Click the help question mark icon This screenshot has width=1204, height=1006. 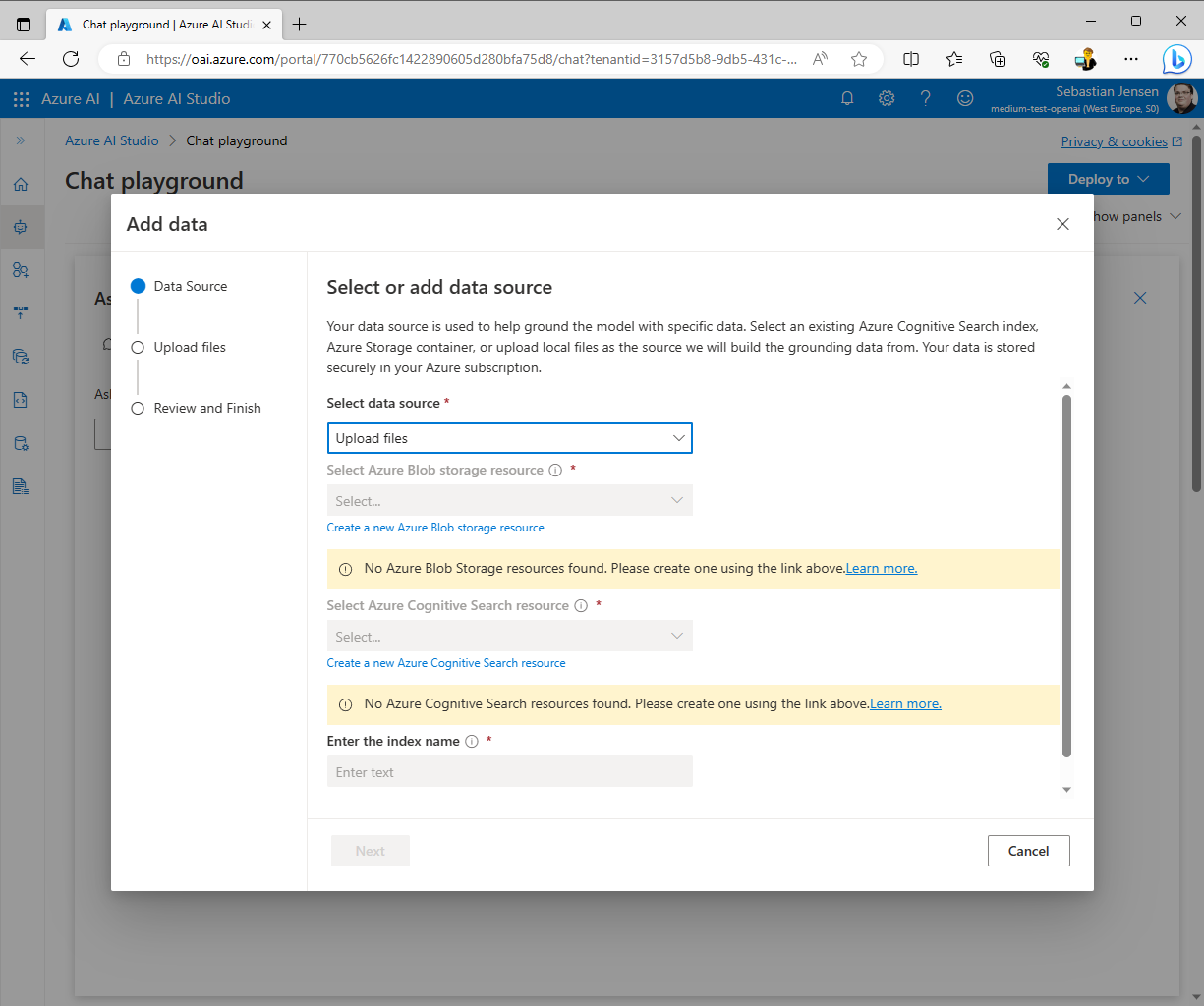point(925,98)
